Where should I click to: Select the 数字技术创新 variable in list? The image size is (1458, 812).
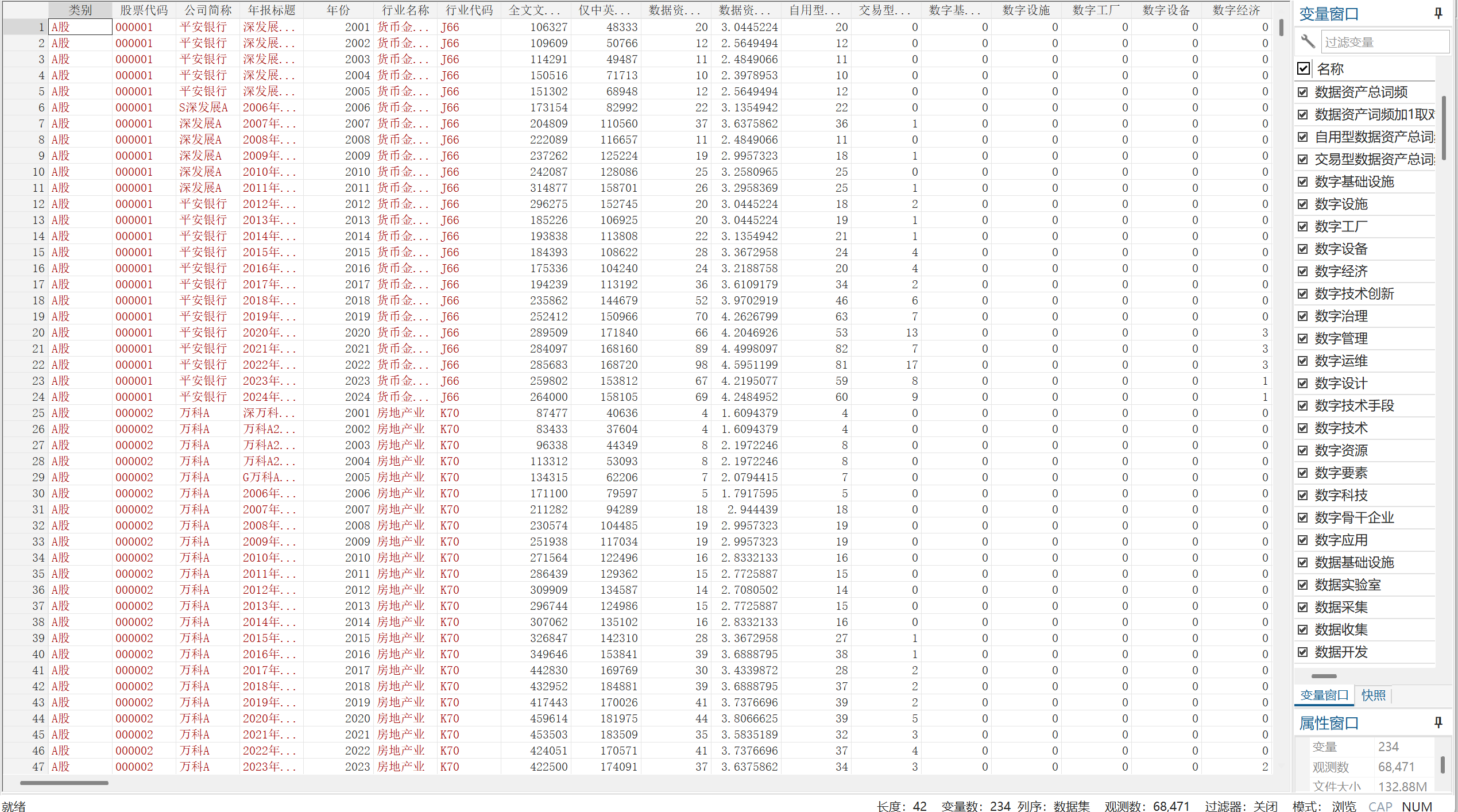tap(1353, 293)
